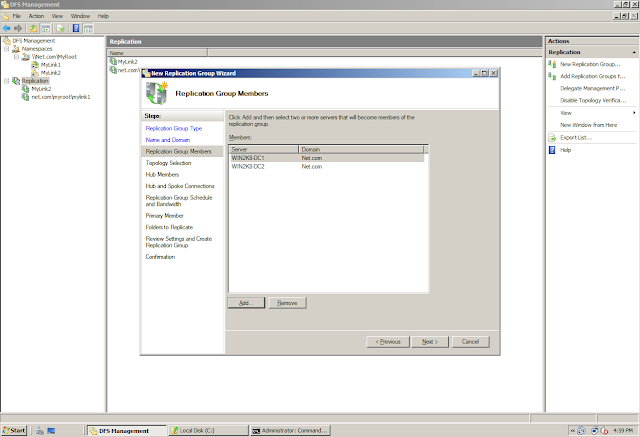This screenshot has height=437, width=640.
Task: Toggle the console tree toolbar icon
Action: coord(46,28)
